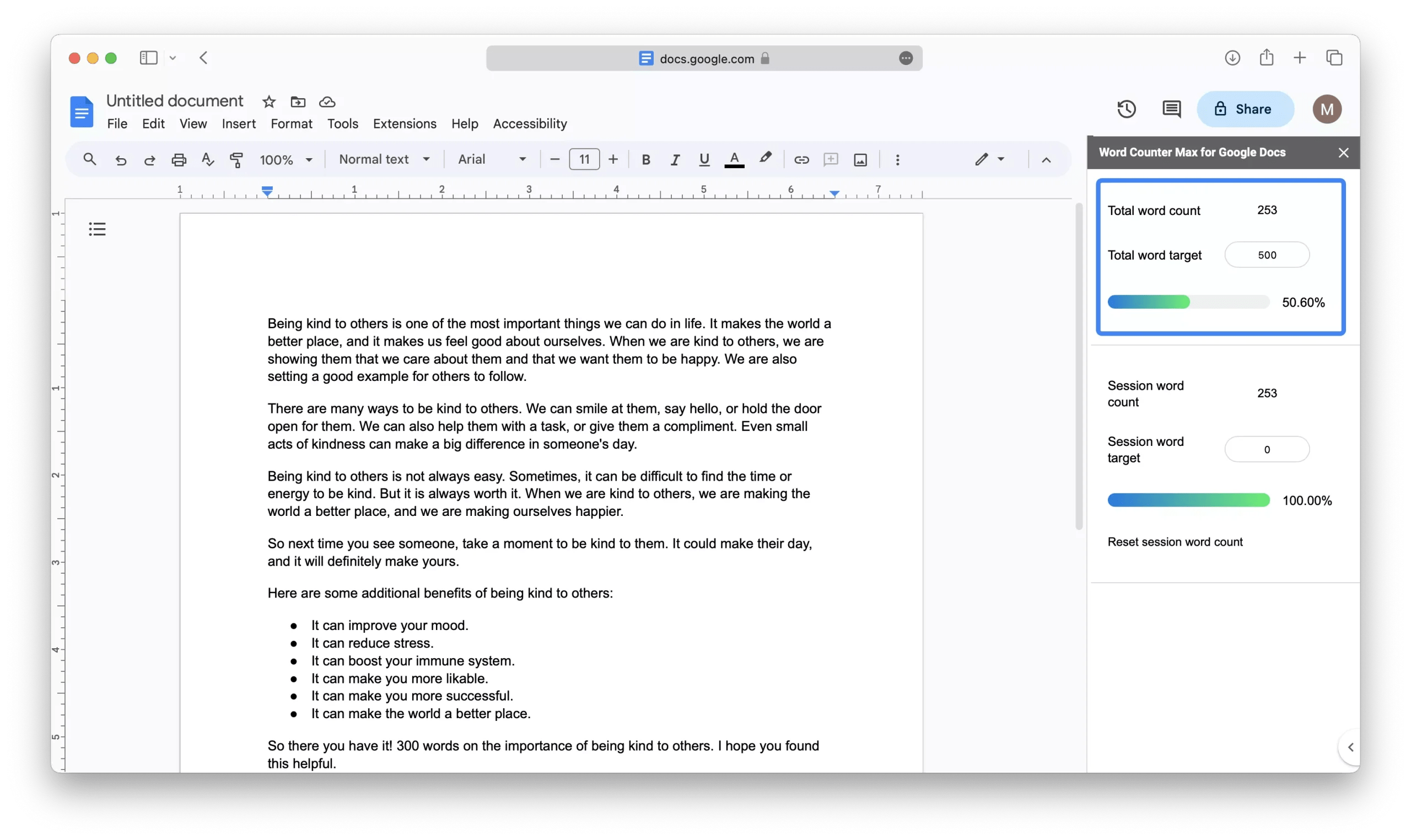The image size is (1411, 840).
Task: Open the Print icon
Action: (179, 160)
